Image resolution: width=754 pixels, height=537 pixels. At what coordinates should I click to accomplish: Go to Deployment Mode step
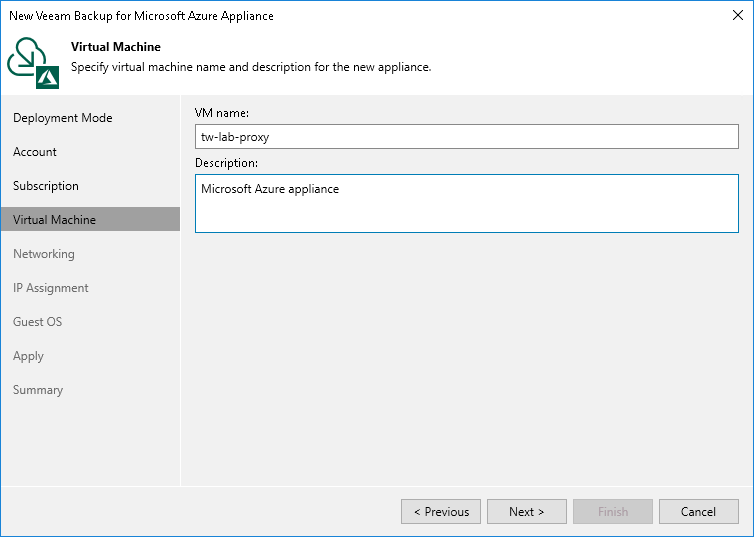click(62, 118)
